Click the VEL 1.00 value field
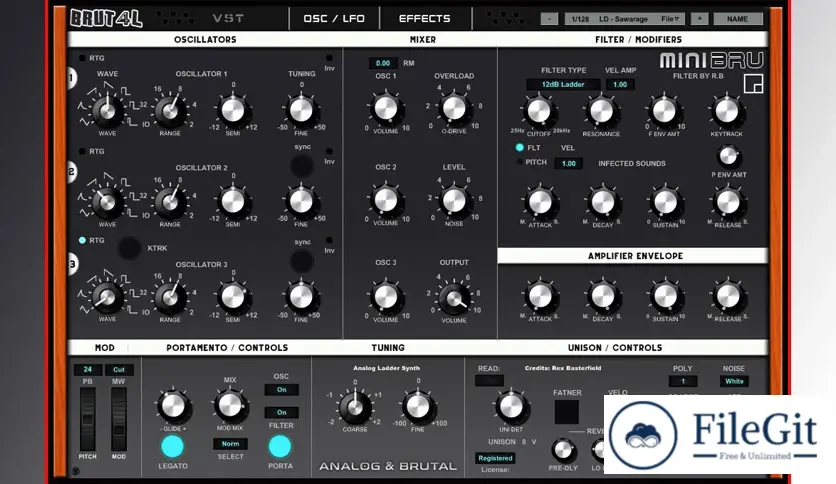 click(x=569, y=164)
